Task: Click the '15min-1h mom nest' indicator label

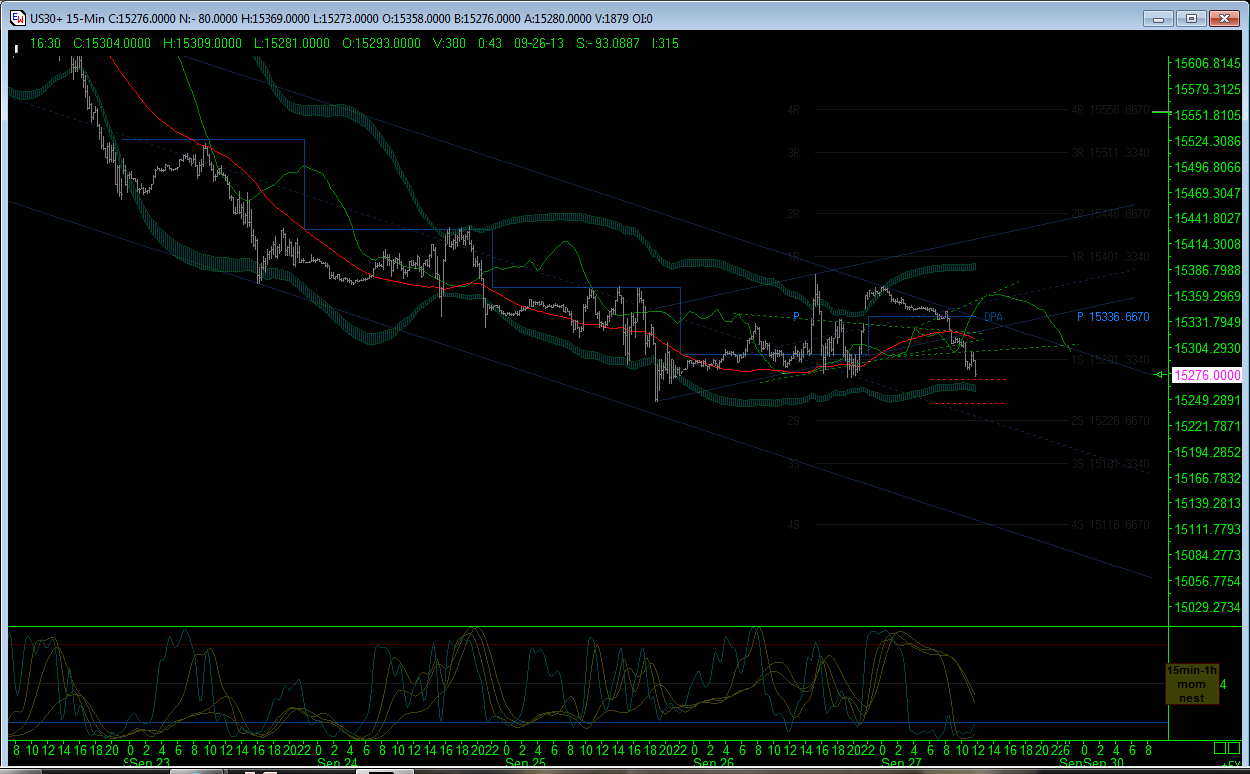Action: [1192, 684]
